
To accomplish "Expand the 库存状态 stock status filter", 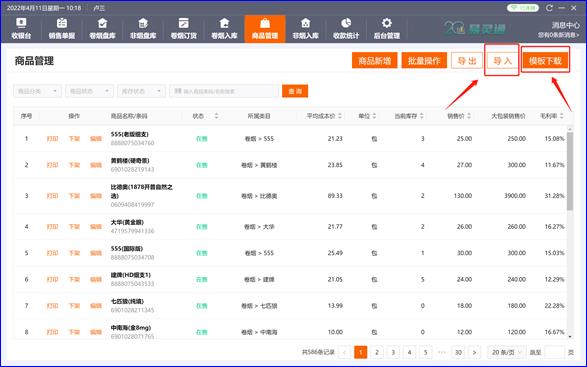I will click(x=141, y=91).
